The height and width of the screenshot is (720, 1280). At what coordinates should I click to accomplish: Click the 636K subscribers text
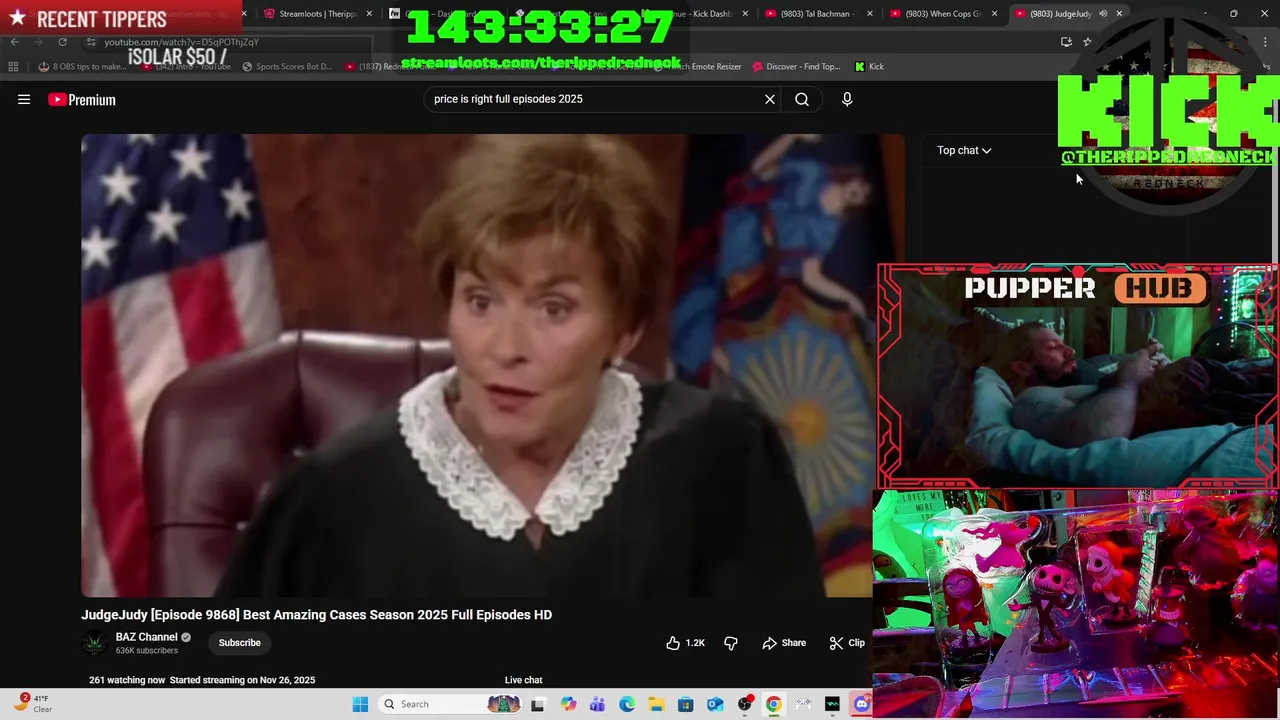pos(146,651)
